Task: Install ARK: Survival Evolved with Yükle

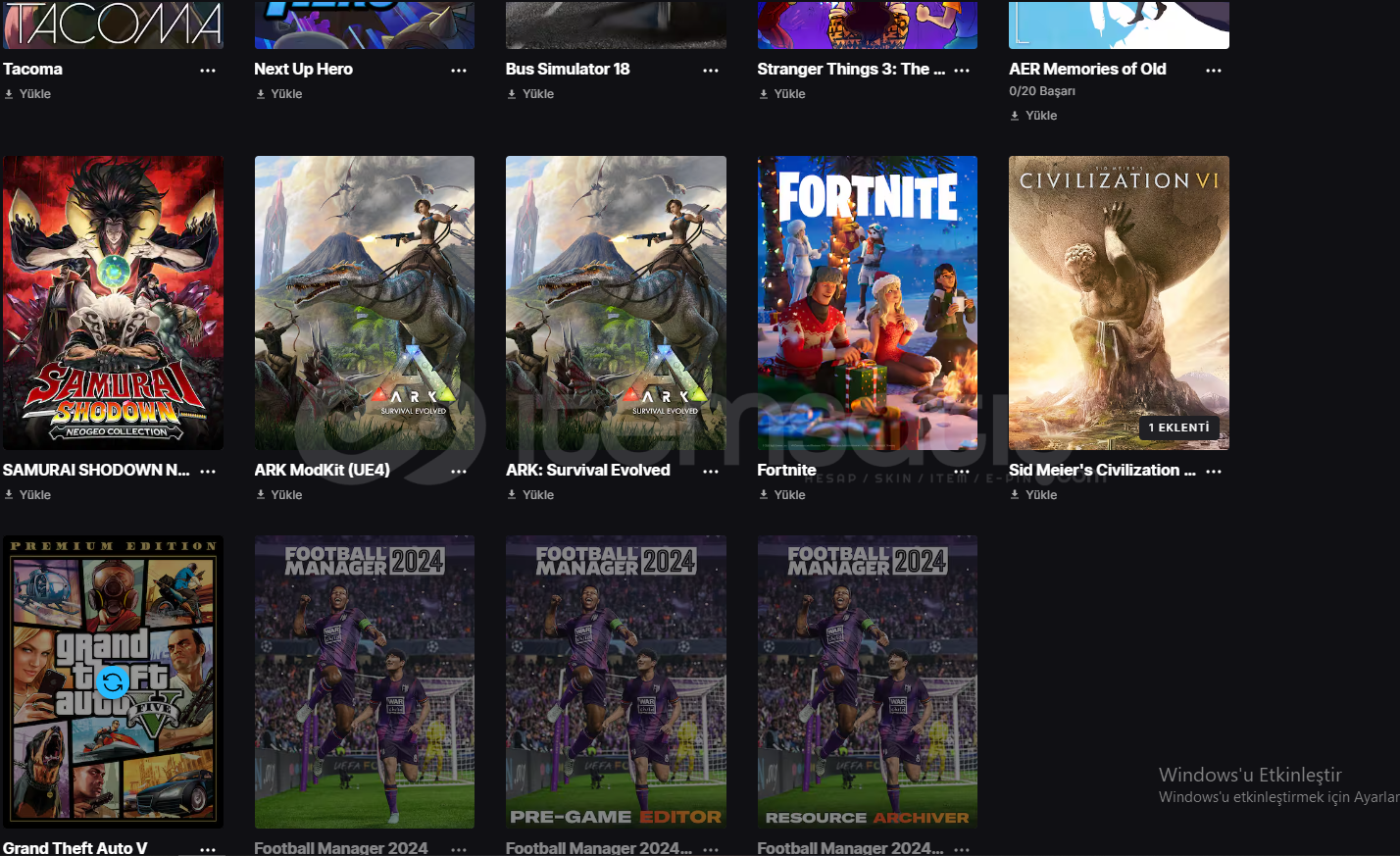Action: (x=530, y=495)
